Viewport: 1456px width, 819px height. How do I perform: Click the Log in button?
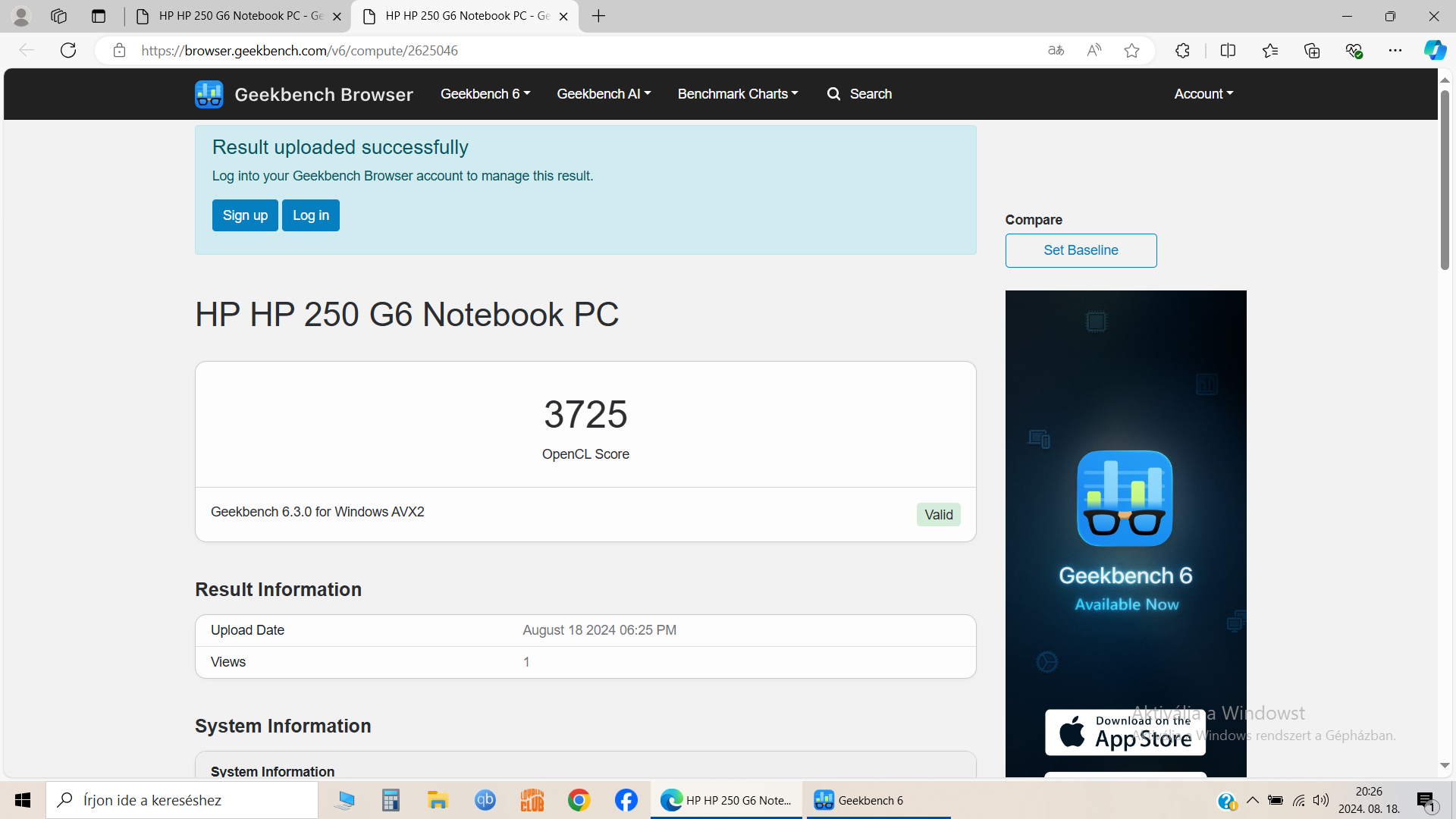[x=311, y=215]
